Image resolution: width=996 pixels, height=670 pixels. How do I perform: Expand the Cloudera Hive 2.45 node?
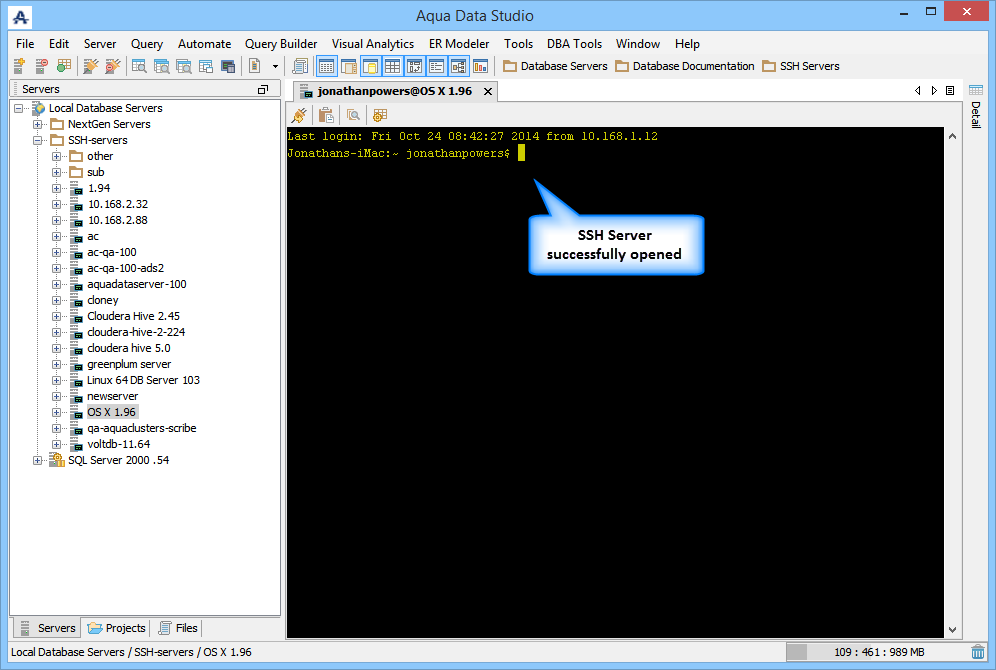click(x=57, y=316)
